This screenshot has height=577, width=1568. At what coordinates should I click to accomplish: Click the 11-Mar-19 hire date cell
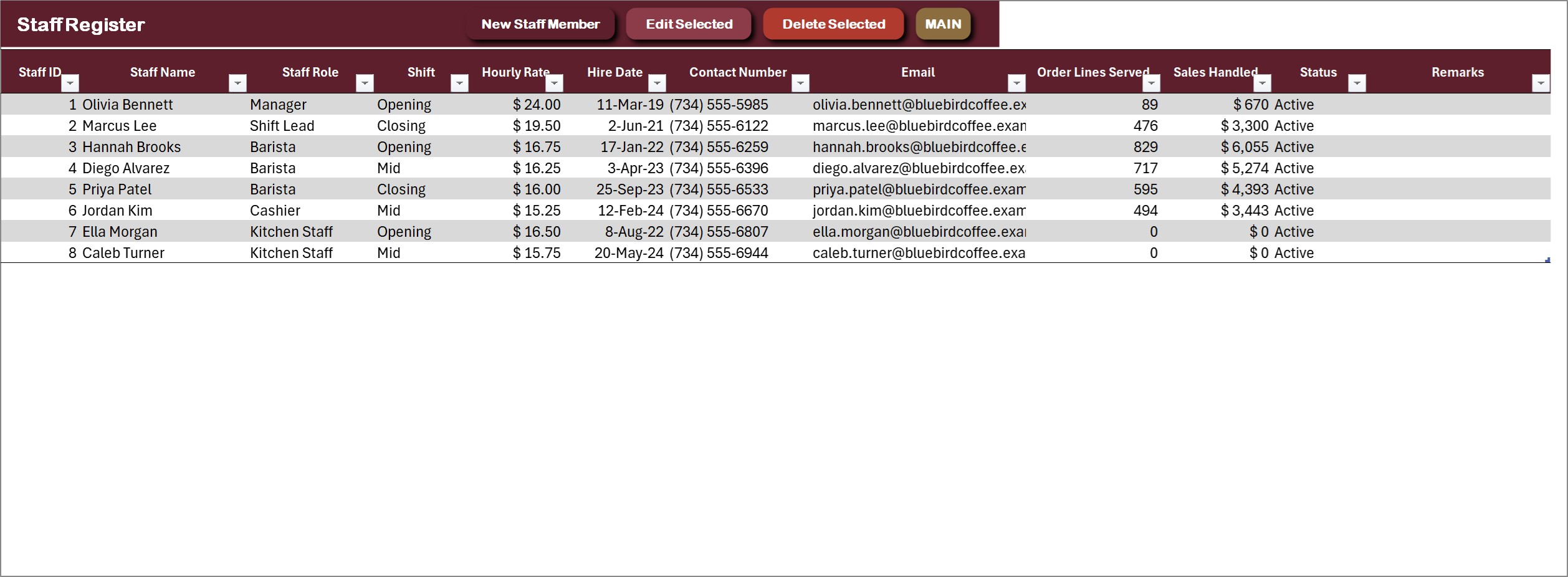coord(615,105)
